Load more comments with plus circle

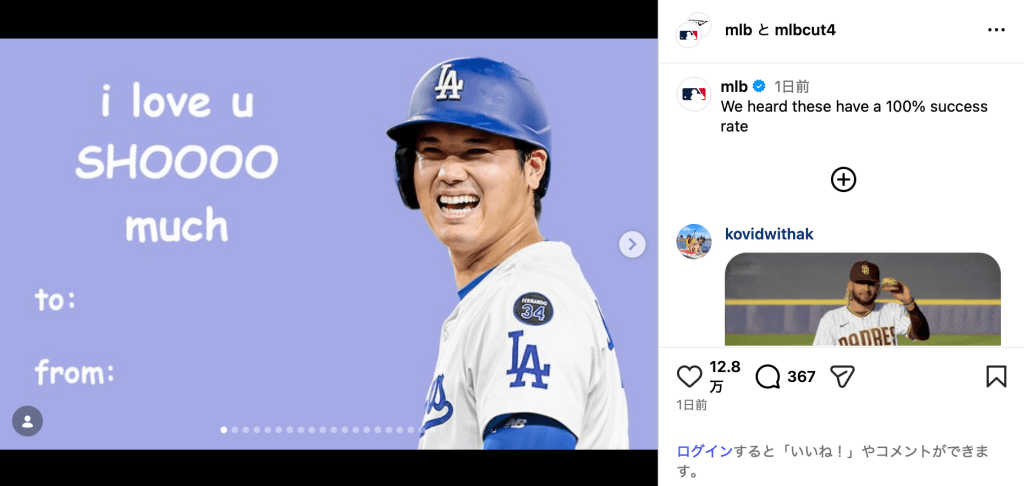[843, 179]
